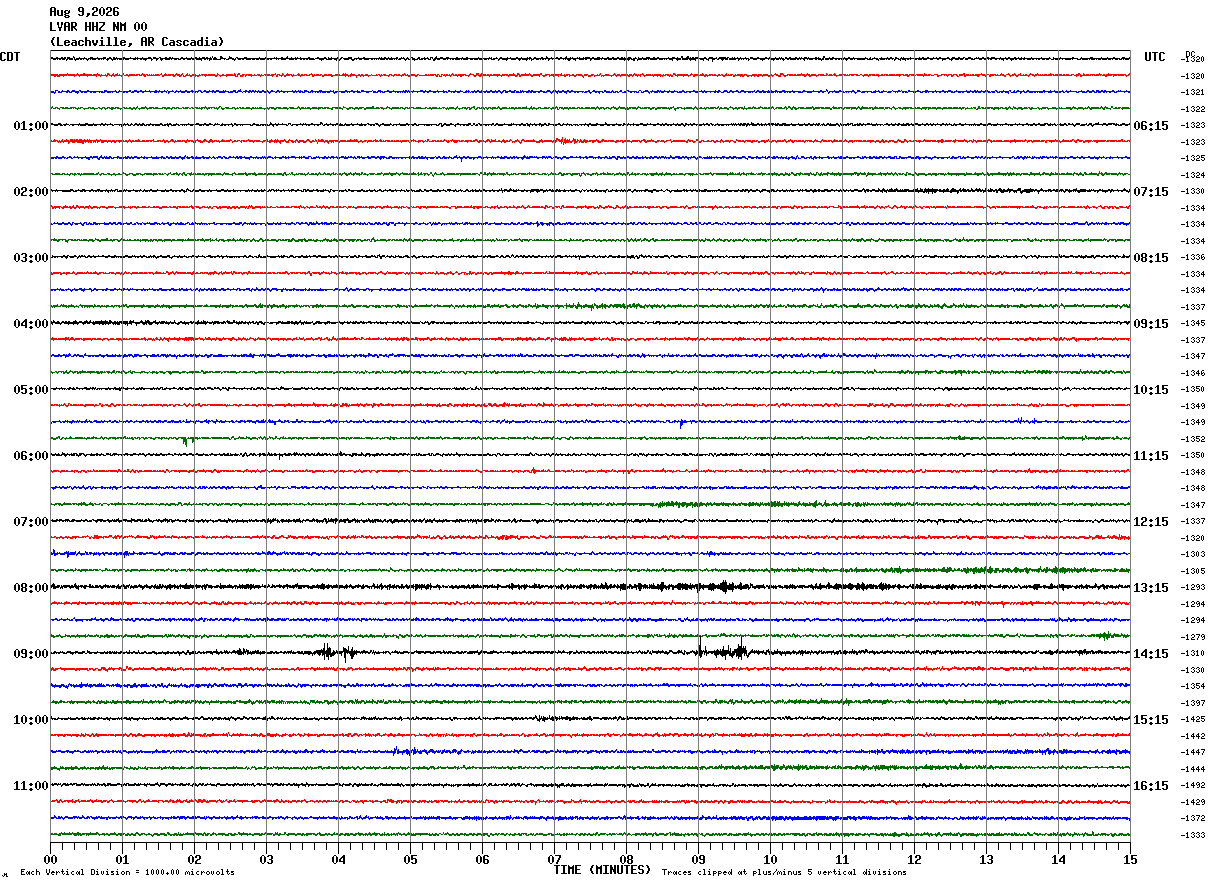1210x886 pixels.
Task: Click the blue spike near minute 9 at 05:30
Action: (x=682, y=423)
